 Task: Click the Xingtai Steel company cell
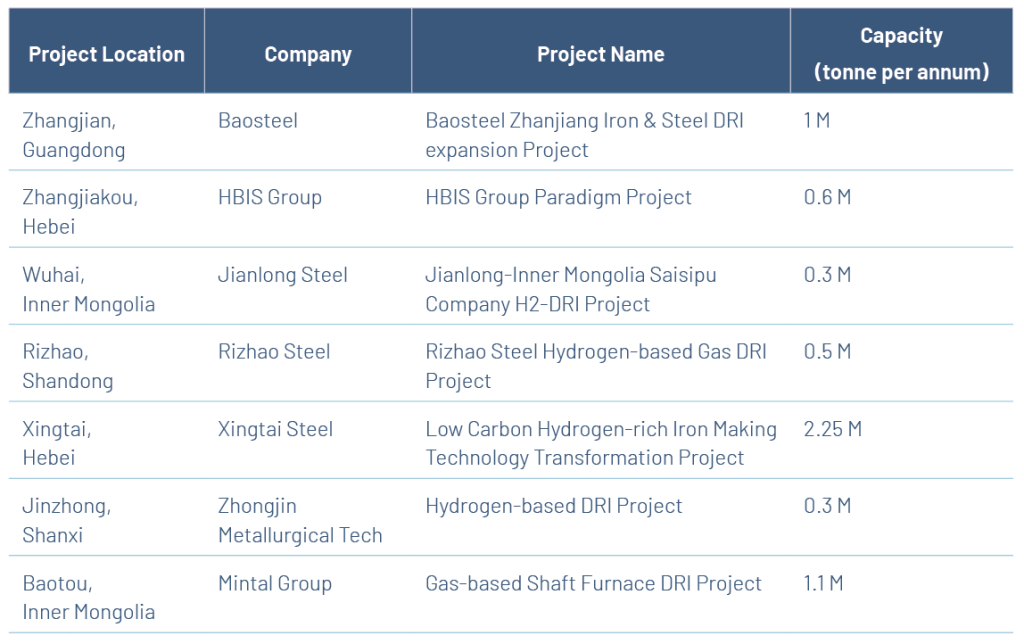(276, 429)
